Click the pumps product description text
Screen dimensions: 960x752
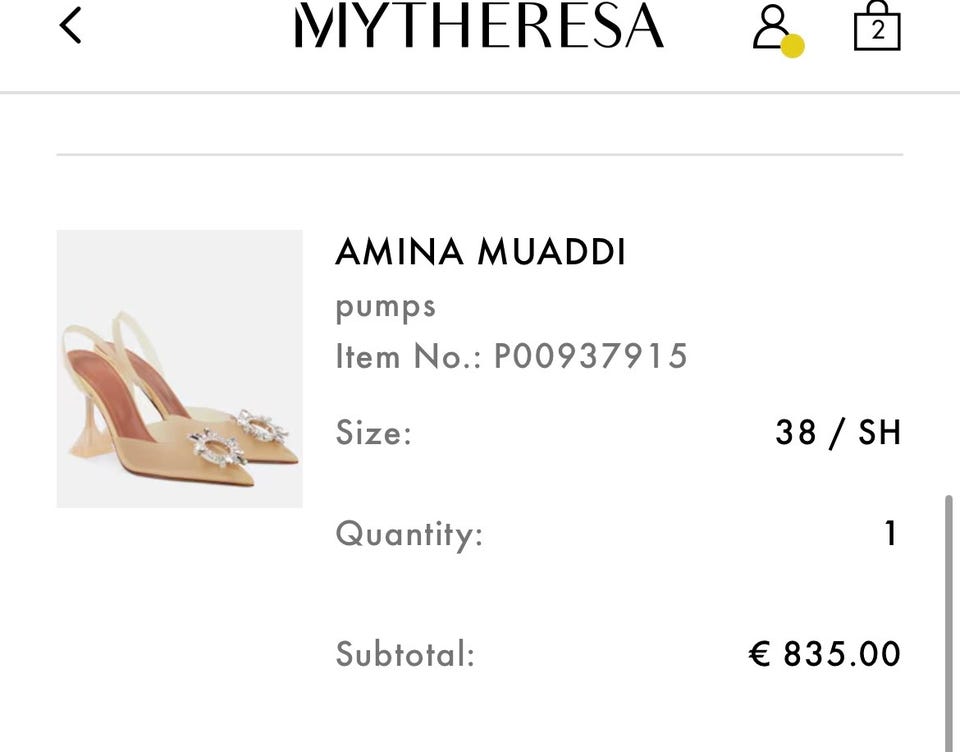[x=385, y=305]
